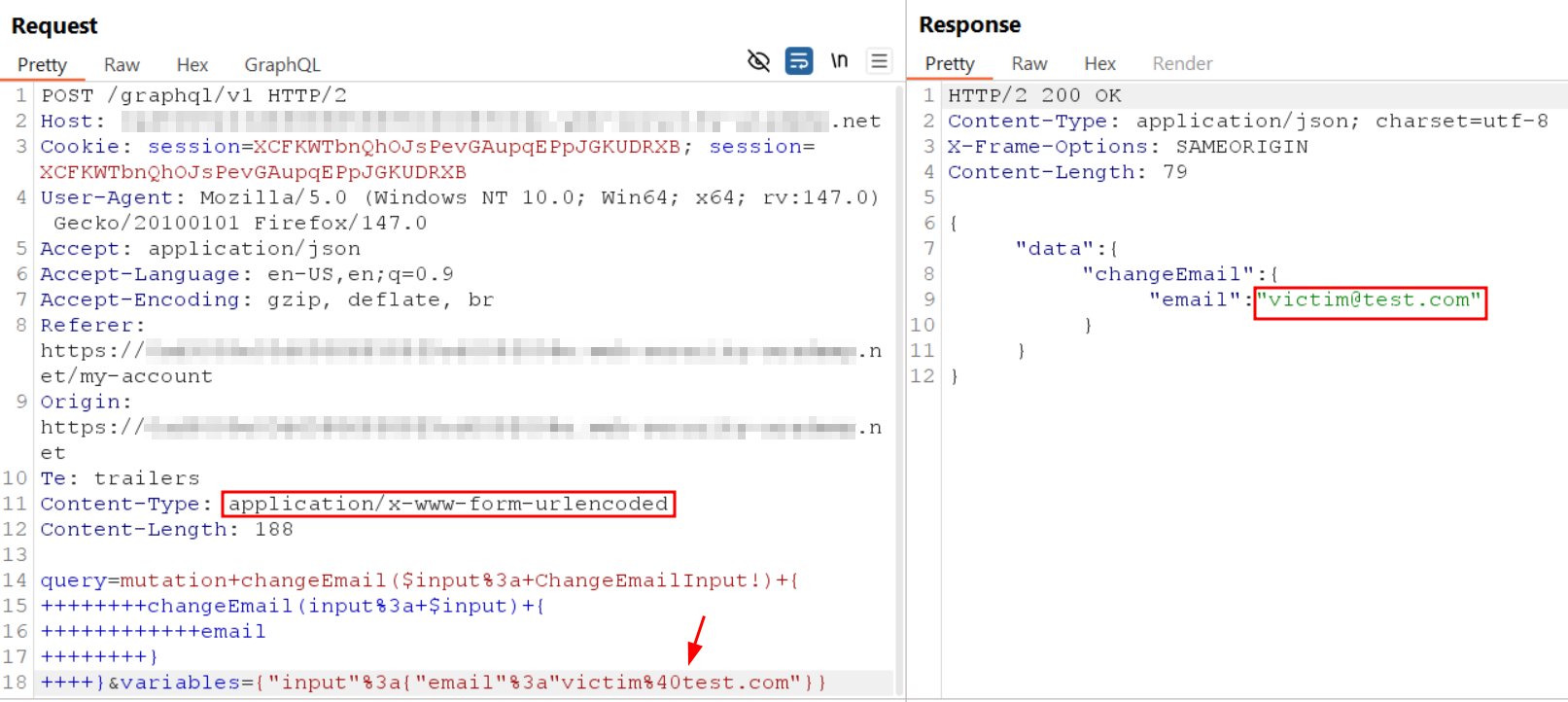The width and height of the screenshot is (1568, 702).
Task: Open the Request hamburger options menu
Action: click(x=879, y=61)
